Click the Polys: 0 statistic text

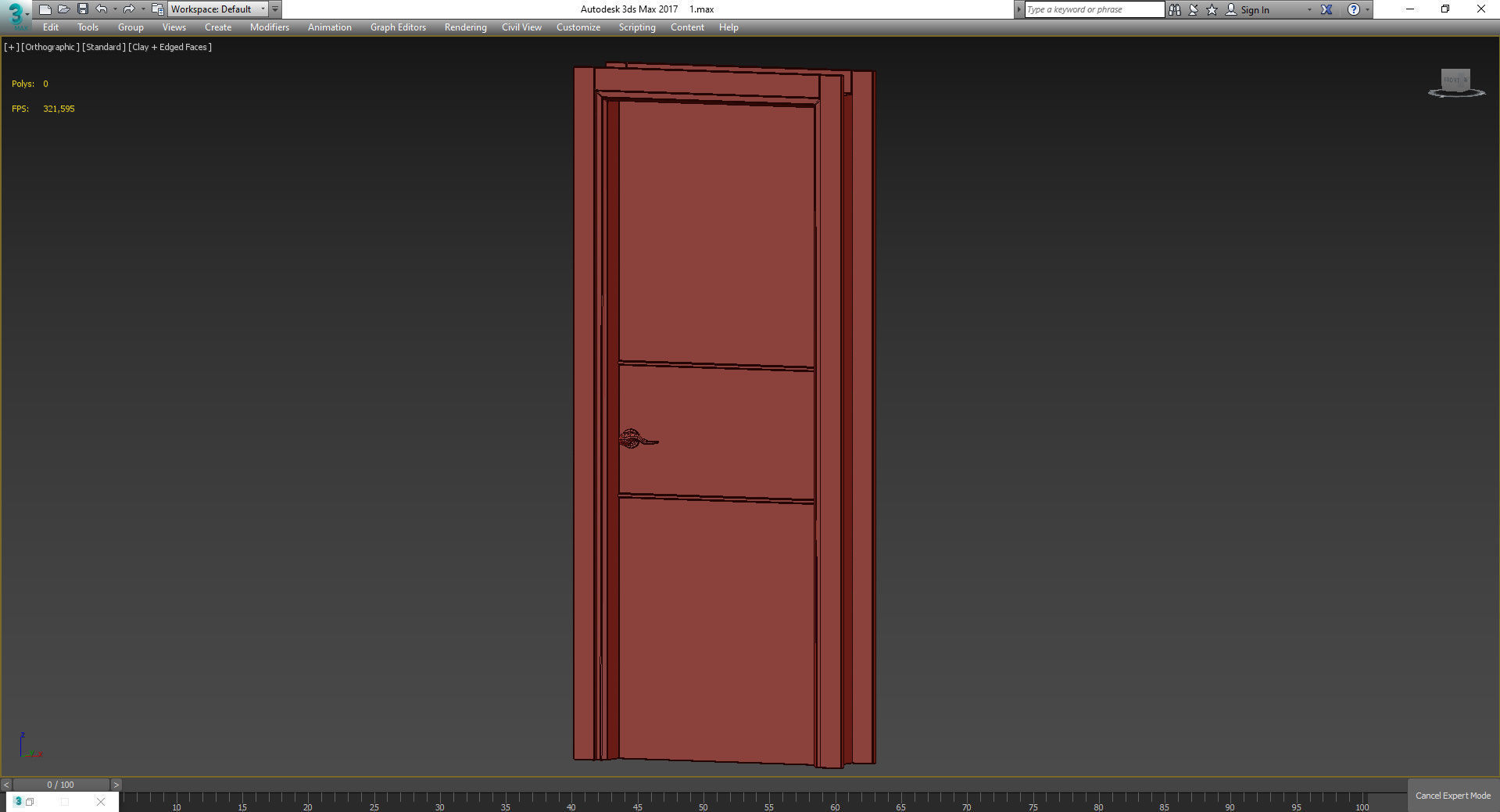pyautogui.click(x=30, y=84)
